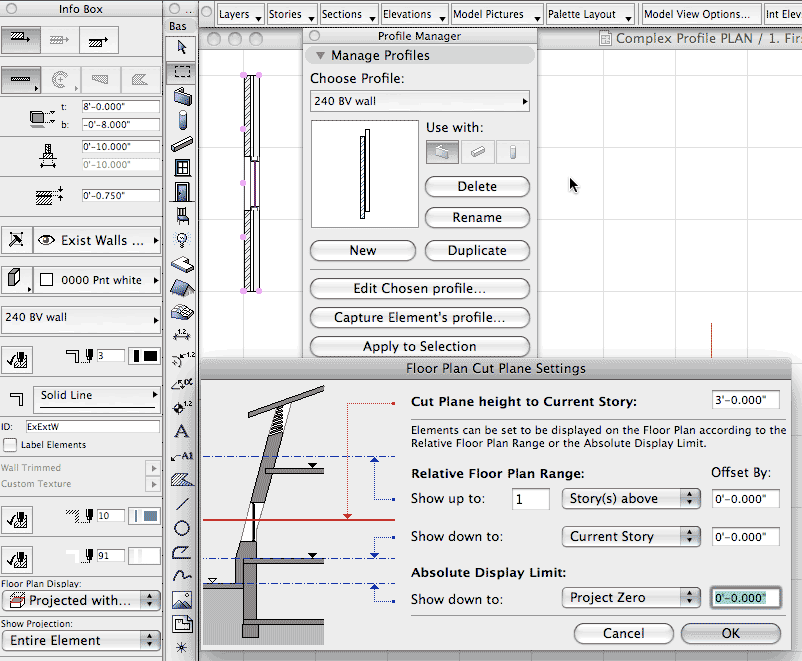
Task: Open the Story(s) above dropdown
Action: (630, 498)
